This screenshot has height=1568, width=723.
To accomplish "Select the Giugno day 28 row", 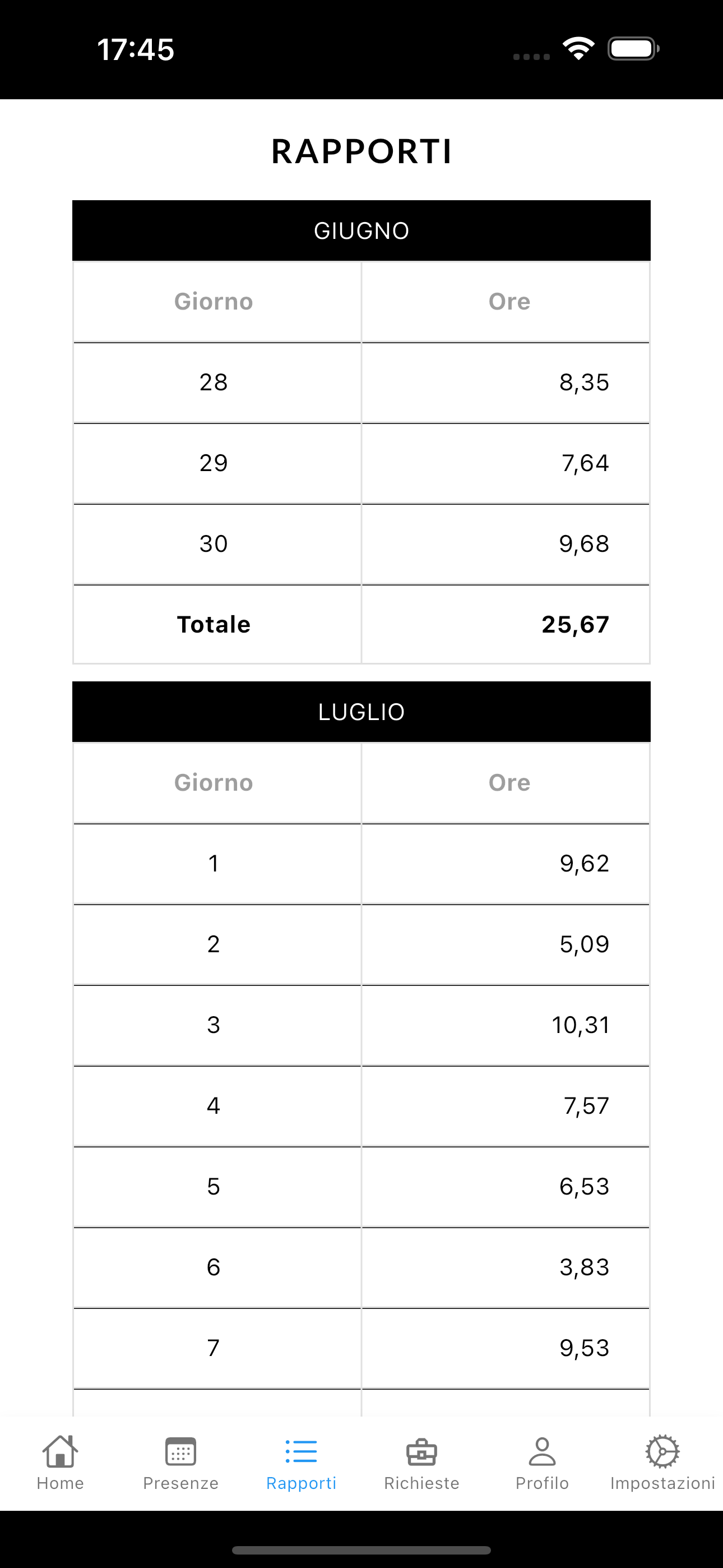I will [214, 382].
